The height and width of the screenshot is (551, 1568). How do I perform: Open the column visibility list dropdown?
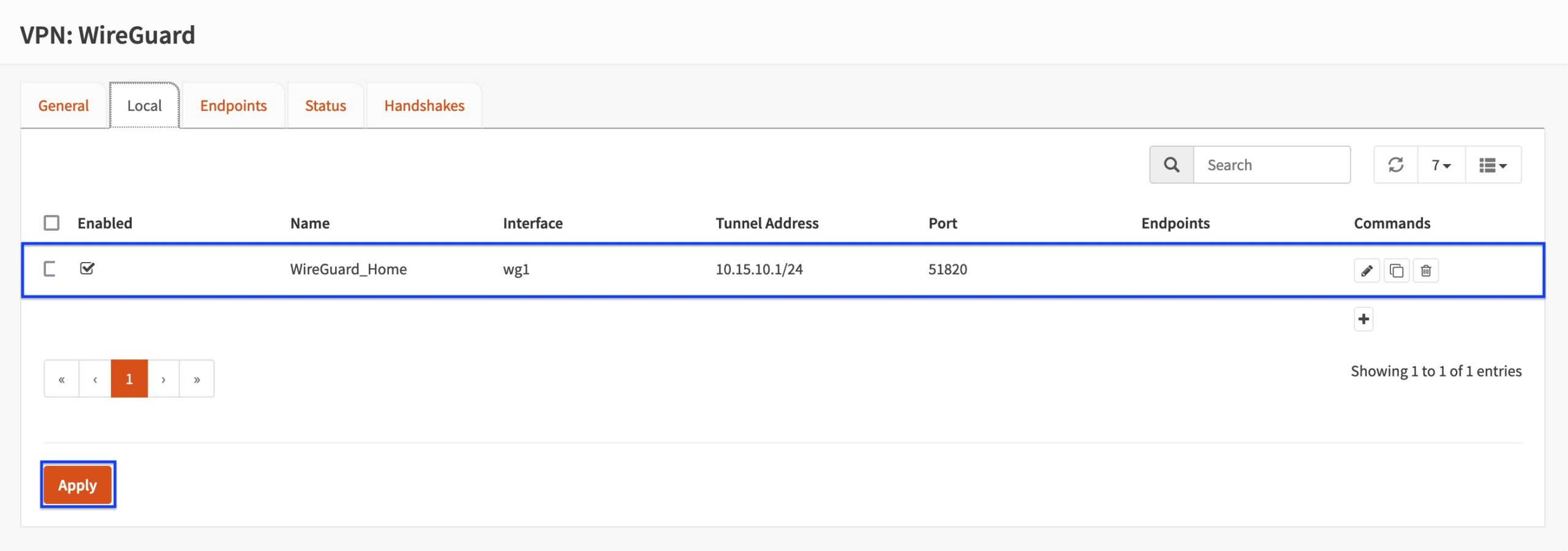click(x=1493, y=165)
